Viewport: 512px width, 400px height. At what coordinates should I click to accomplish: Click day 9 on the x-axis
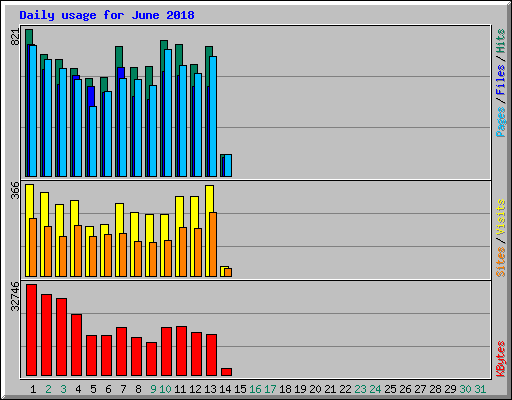153,389
